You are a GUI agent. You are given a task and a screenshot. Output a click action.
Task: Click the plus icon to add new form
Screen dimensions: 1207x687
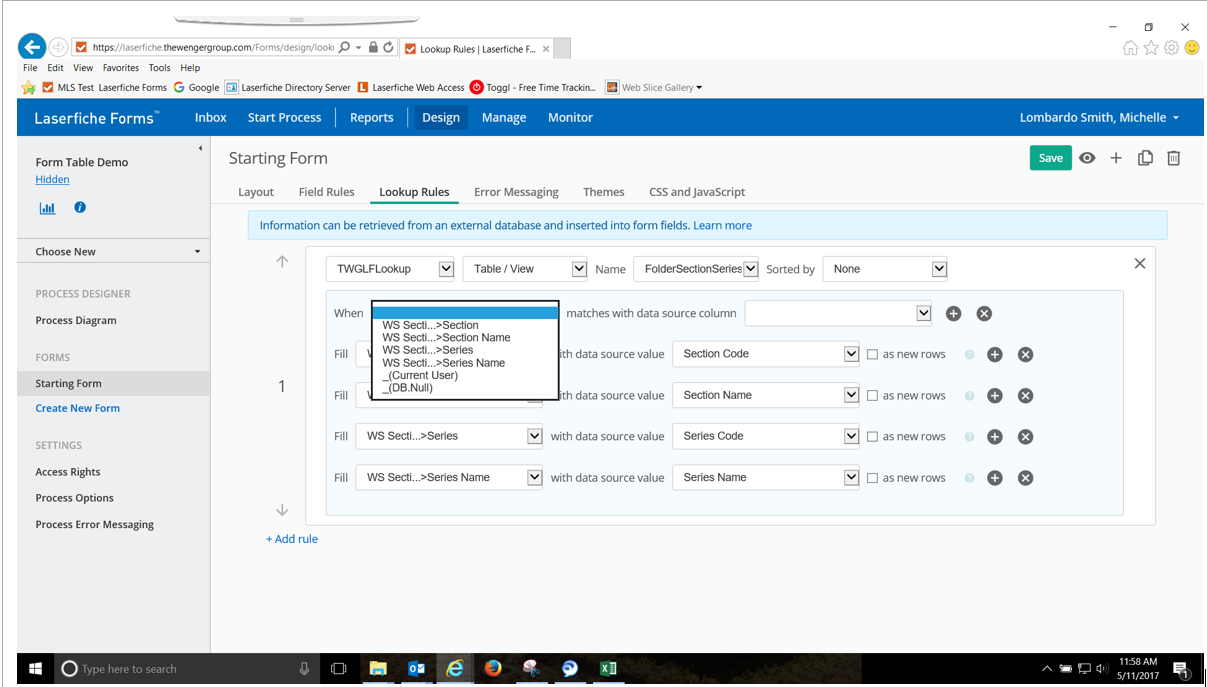(x=1116, y=158)
